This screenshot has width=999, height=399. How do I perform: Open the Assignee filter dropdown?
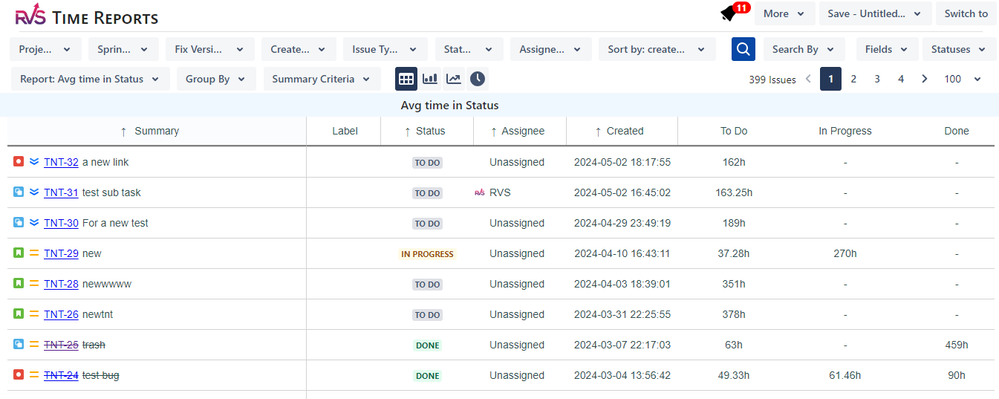pos(551,49)
